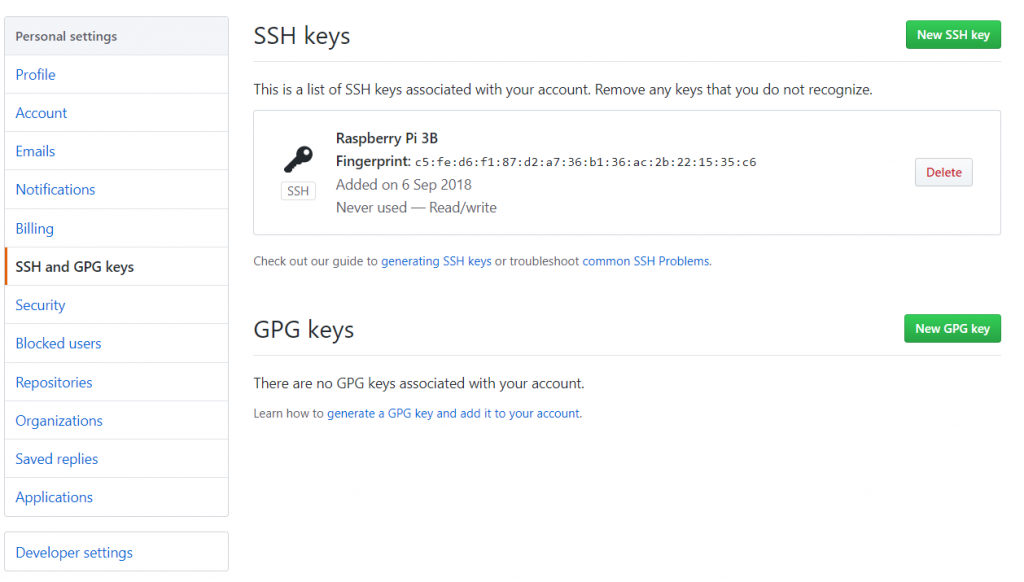Open the Profile settings page
1024x582 pixels.
tap(36, 75)
